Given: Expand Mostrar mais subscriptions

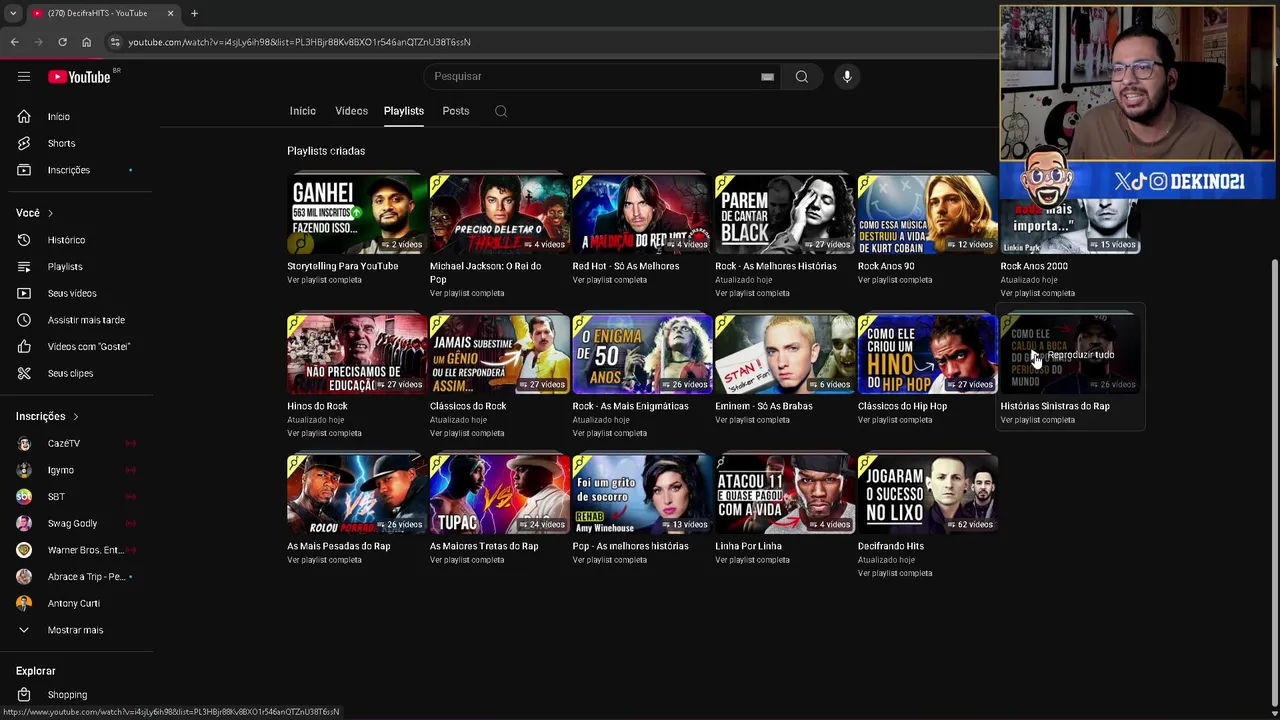Looking at the screenshot, I should coord(77,630).
